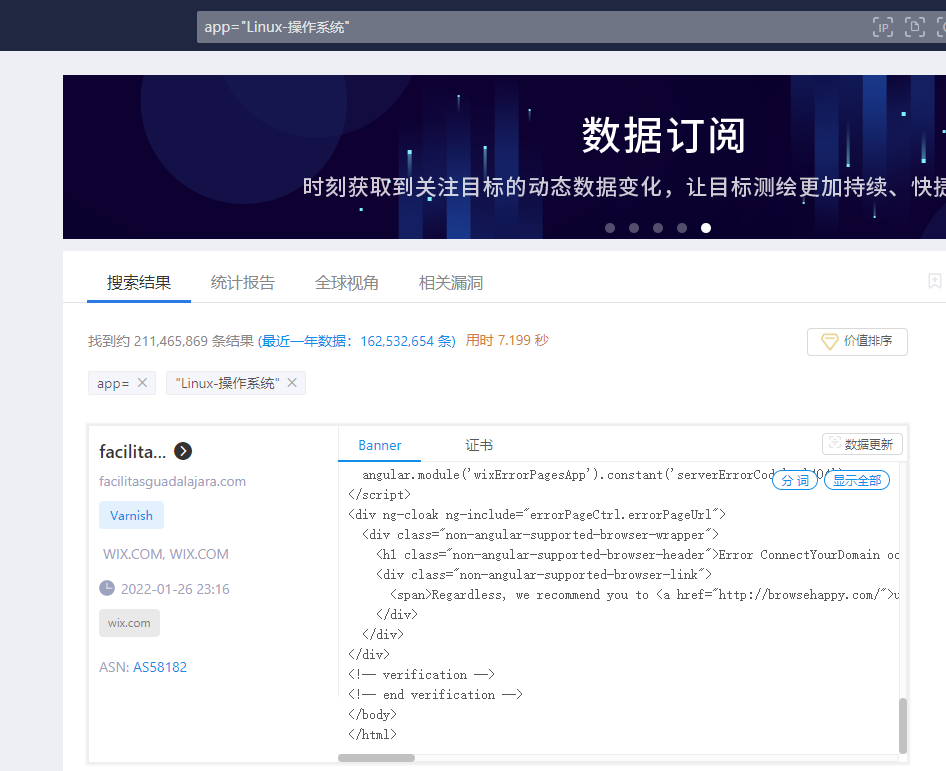This screenshot has width=946, height=771.
Task: Click the 分词 pill button
Action: [795, 480]
